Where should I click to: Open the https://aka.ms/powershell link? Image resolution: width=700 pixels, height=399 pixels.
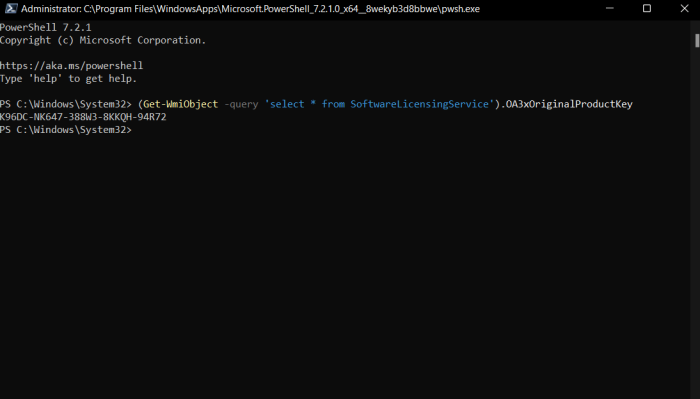(71, 66)
